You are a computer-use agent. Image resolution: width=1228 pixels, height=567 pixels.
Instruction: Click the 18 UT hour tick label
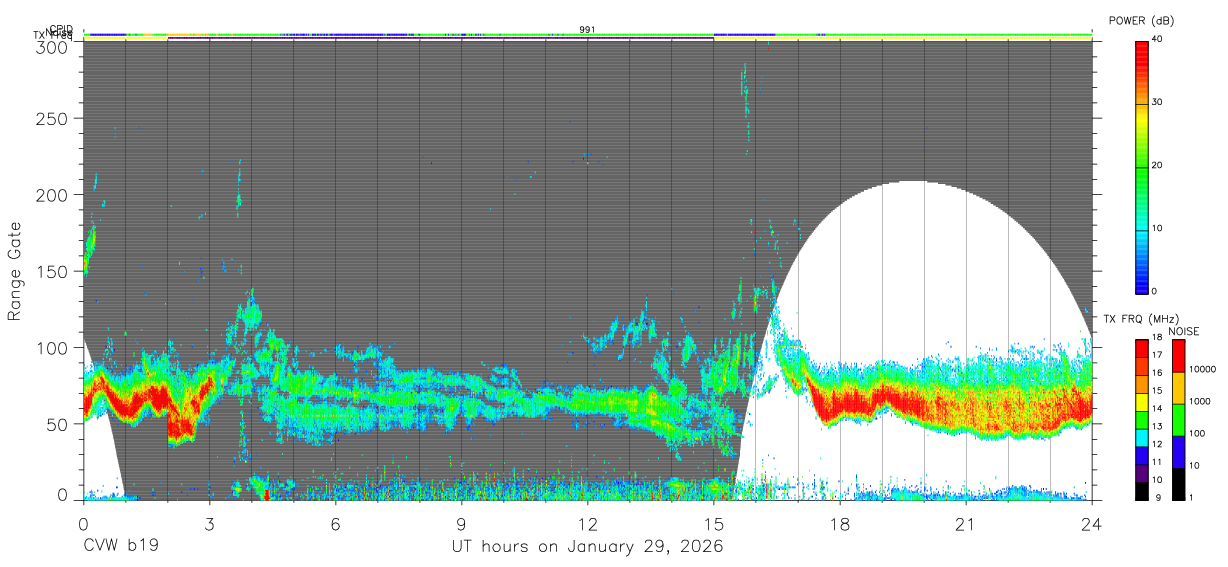840,523
